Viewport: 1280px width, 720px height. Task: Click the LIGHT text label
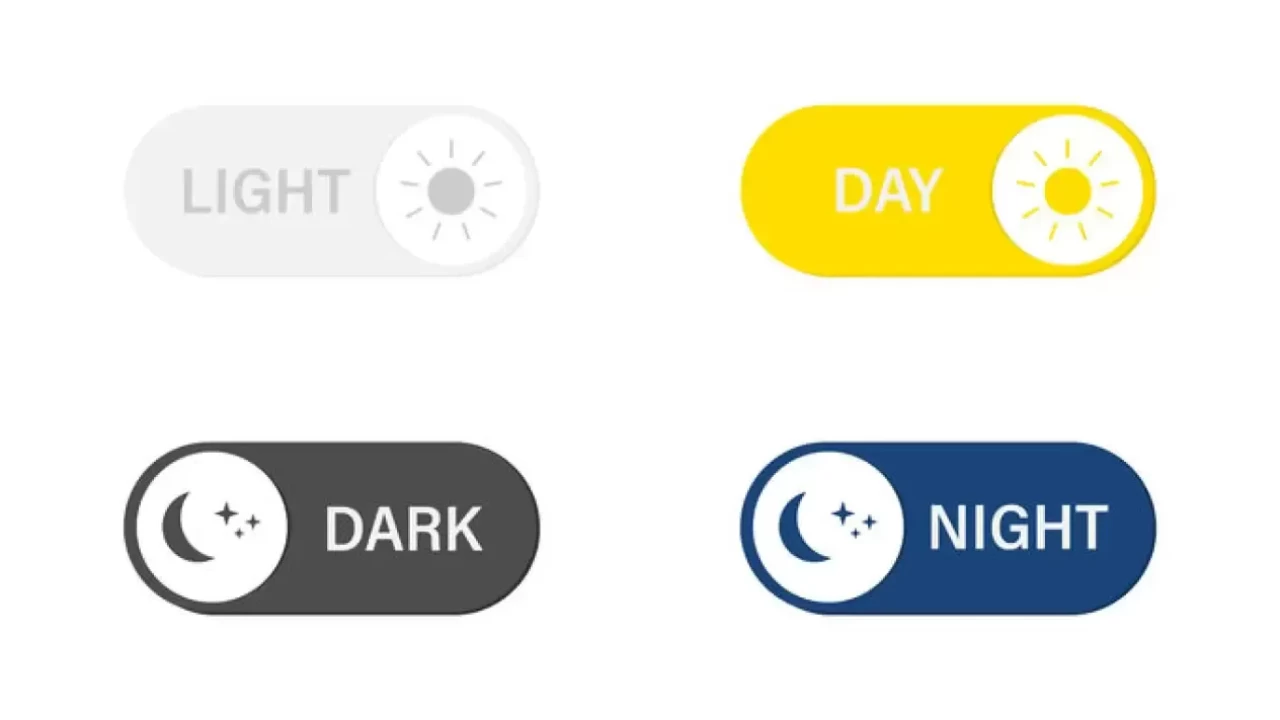[265, 192]
